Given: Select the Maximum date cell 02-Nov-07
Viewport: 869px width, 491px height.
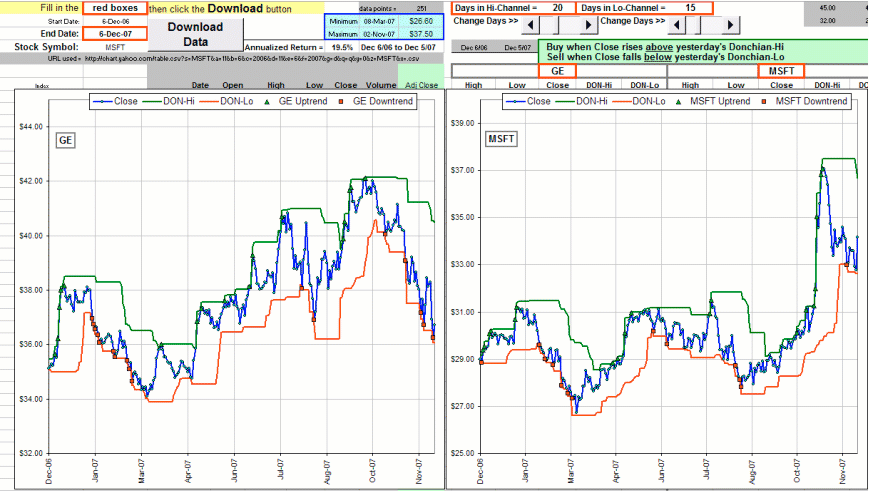Looking at the screenshot, I should (x=379, y=34).
